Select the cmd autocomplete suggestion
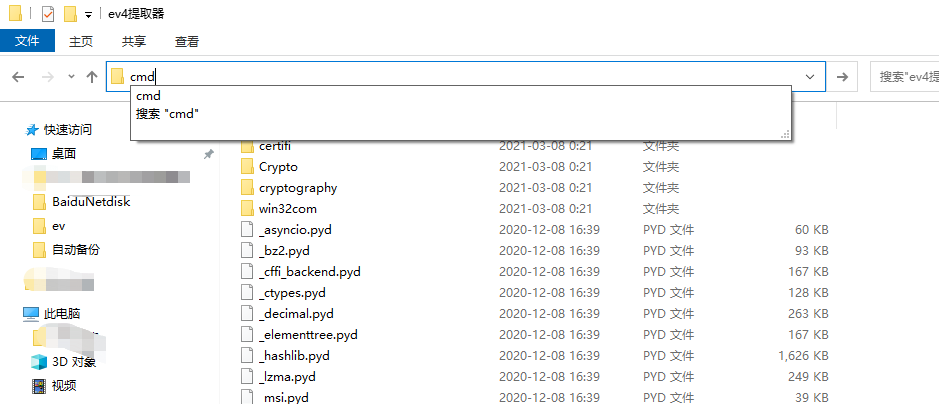The image size is (939, 404). click(x=148, y=96)
